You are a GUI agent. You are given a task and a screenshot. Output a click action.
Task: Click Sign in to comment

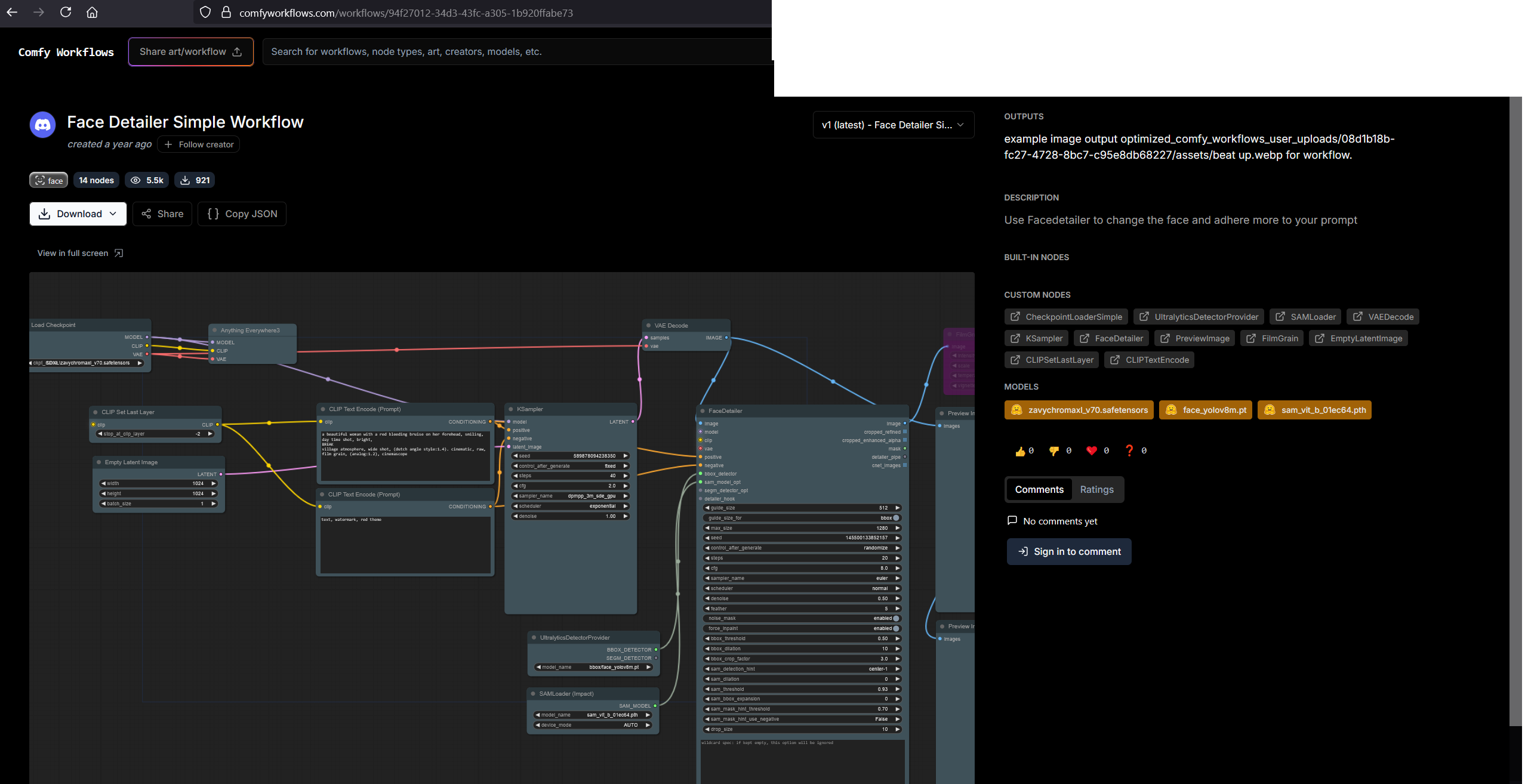click(x=1069, y=551)
